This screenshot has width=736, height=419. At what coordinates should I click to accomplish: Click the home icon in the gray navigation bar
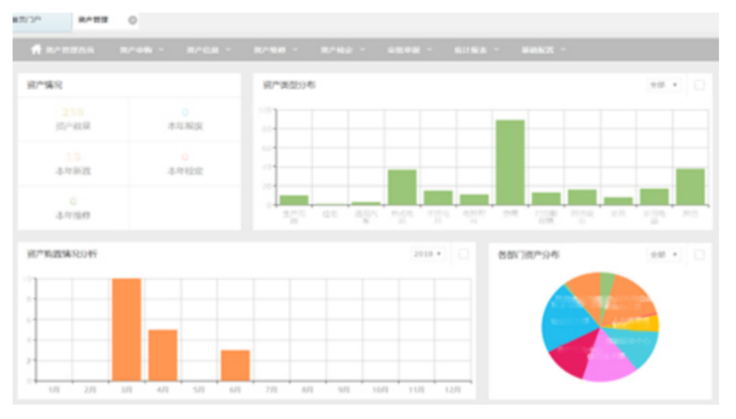point(36,49)
